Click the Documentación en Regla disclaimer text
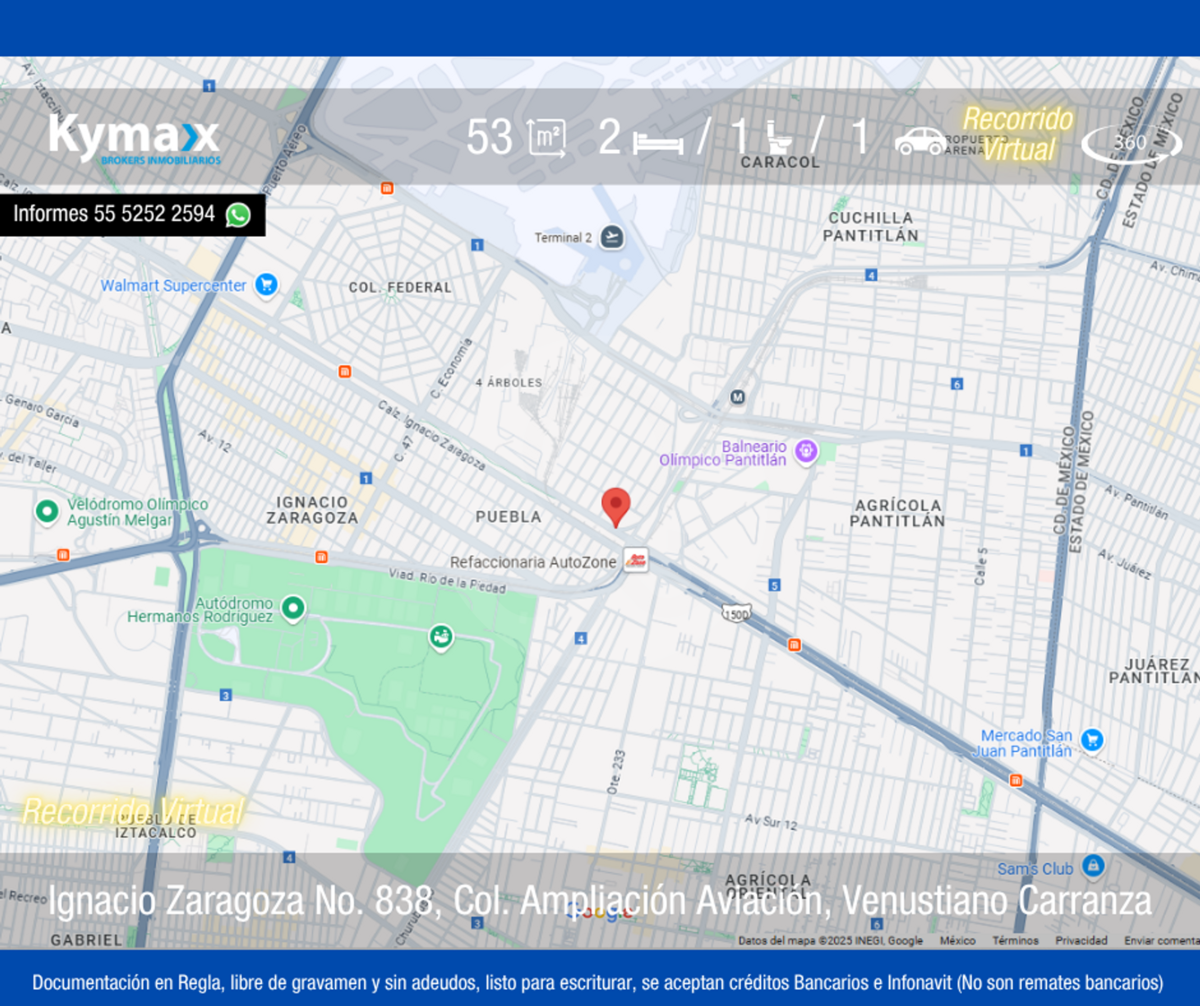This screenshot has width=1200, height=1006. (598, 983)
